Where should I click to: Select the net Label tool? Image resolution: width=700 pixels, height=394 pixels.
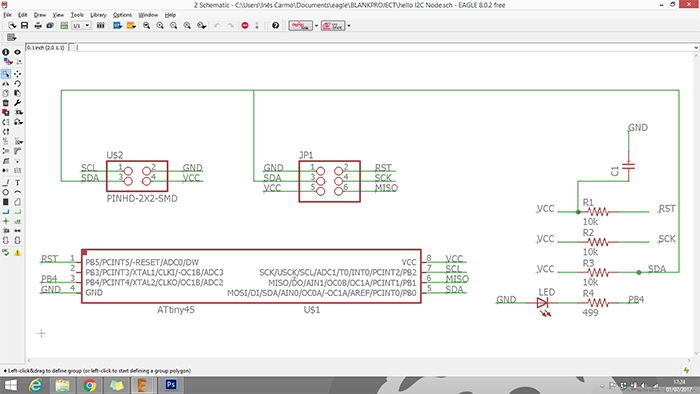click(x=17, y=221)
